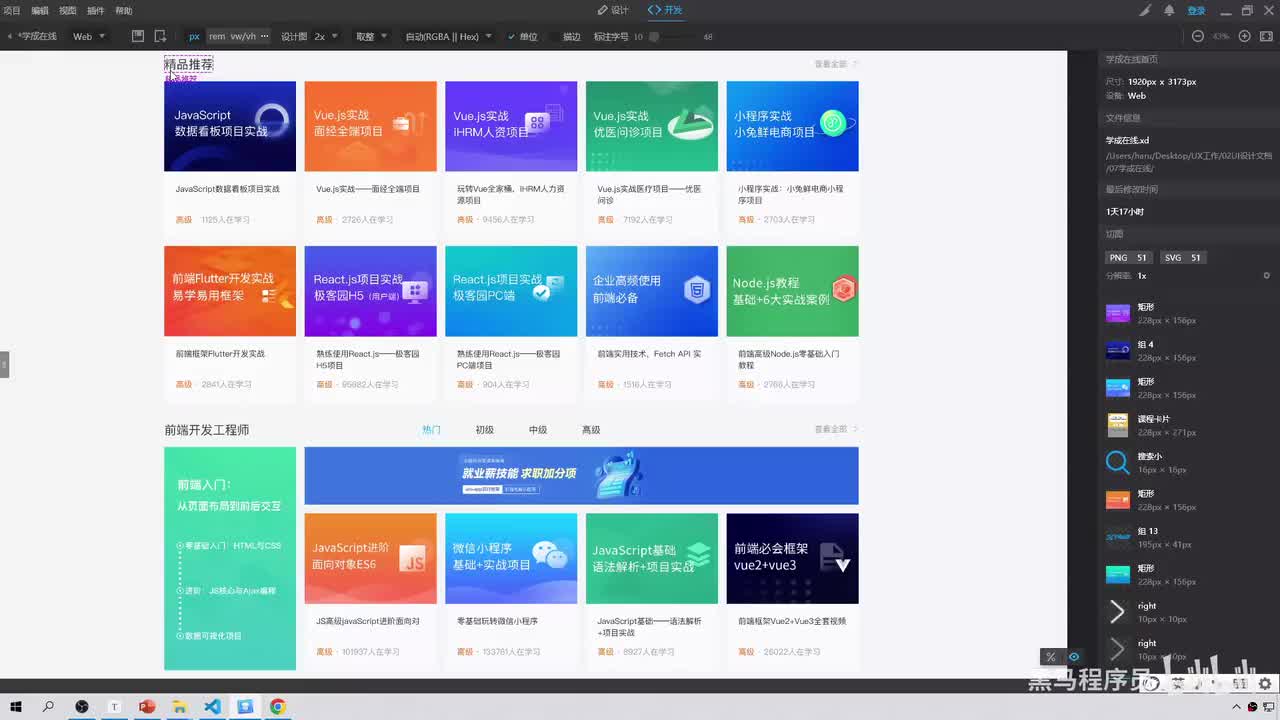Open the slice settings gear icon
Image resolution: width=1280 pixels, height=720 pixels.
[x=1267, y=275]
